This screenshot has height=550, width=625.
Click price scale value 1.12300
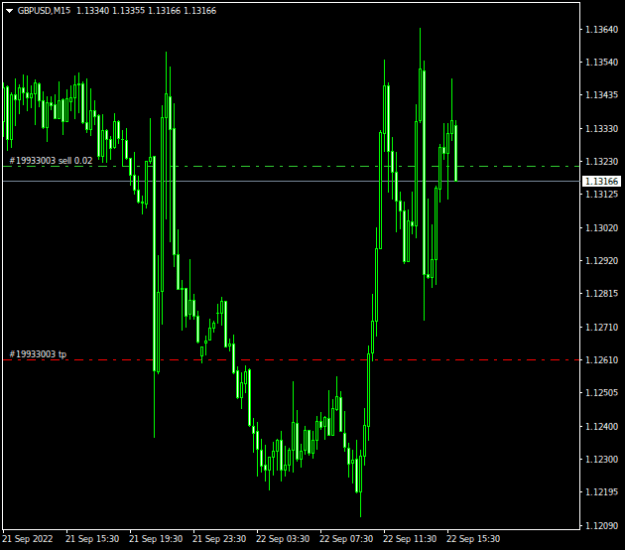point(601,459)
